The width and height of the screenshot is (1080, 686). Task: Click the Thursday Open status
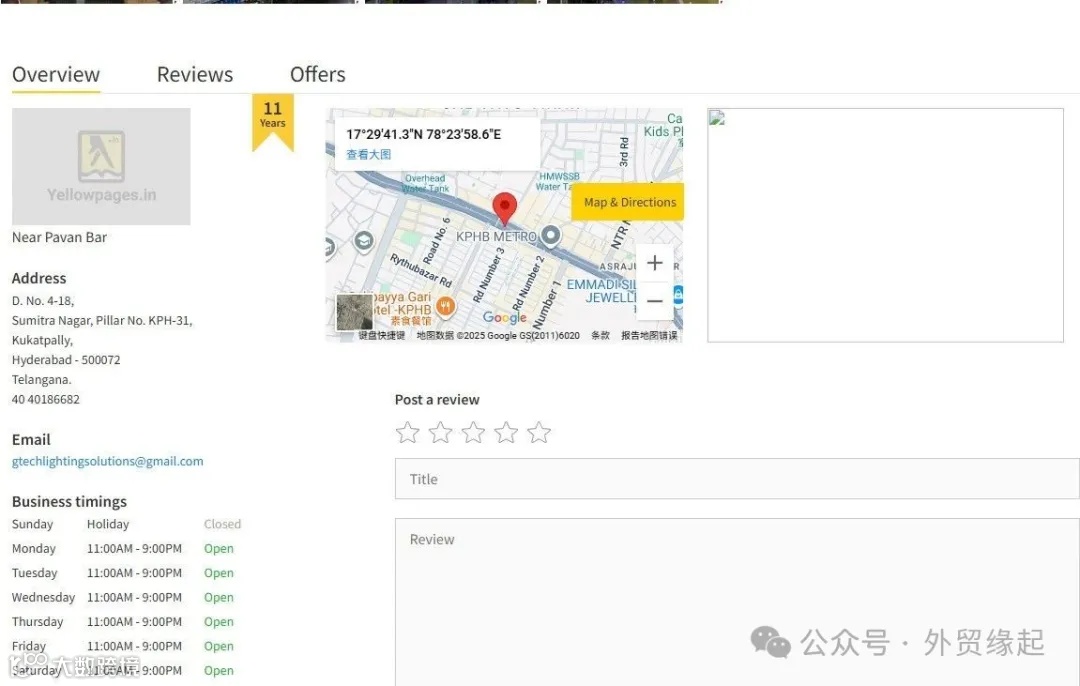pyautogui.click(x=219, y=622)
